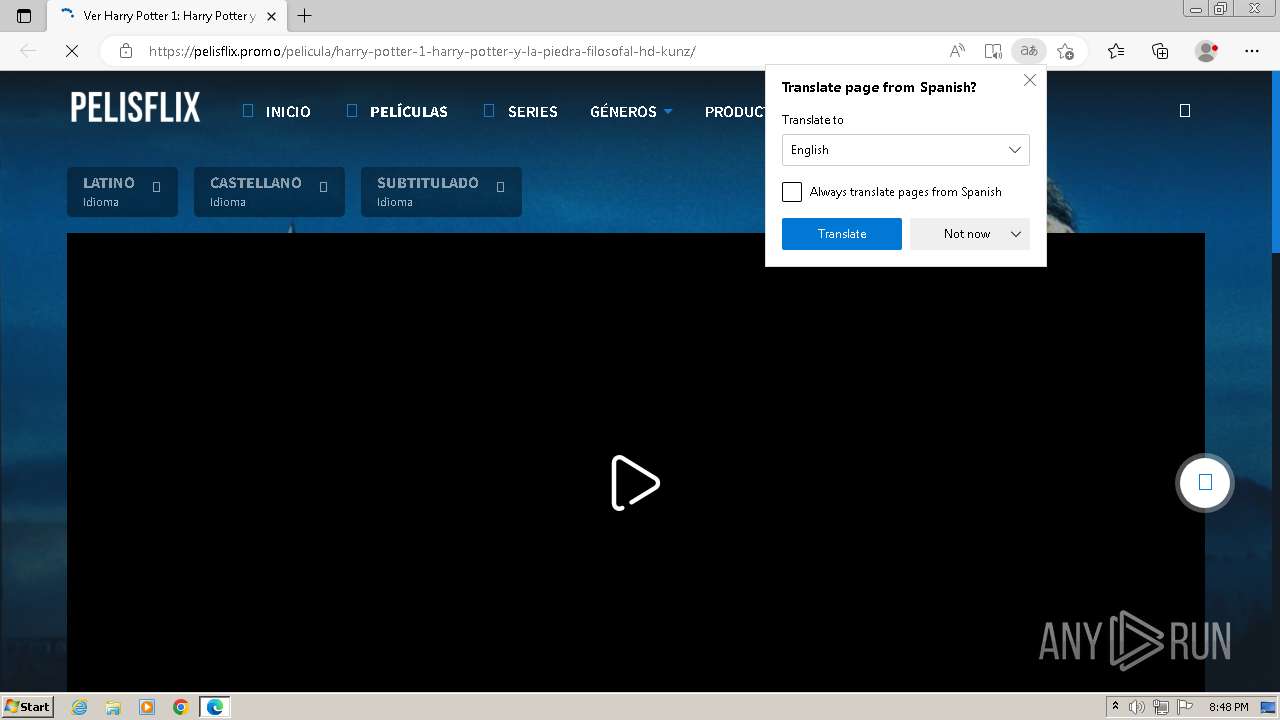This screenshot has width=1280, height=720.
Task: Click the Show desktop button in the tray
Action: [x=1268, y=707]
